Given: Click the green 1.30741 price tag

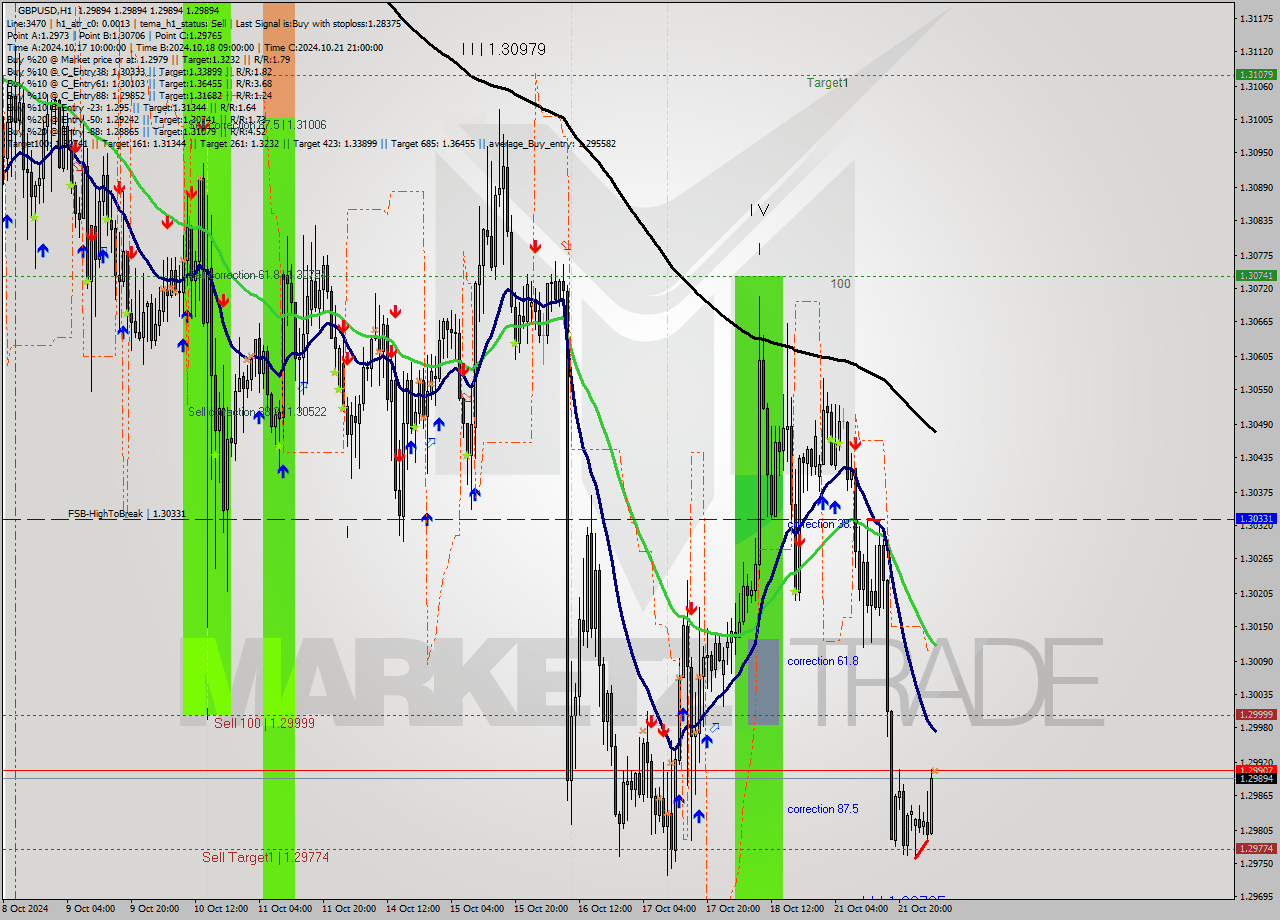Looking at the screenshot, I should tap(1256, 275).
